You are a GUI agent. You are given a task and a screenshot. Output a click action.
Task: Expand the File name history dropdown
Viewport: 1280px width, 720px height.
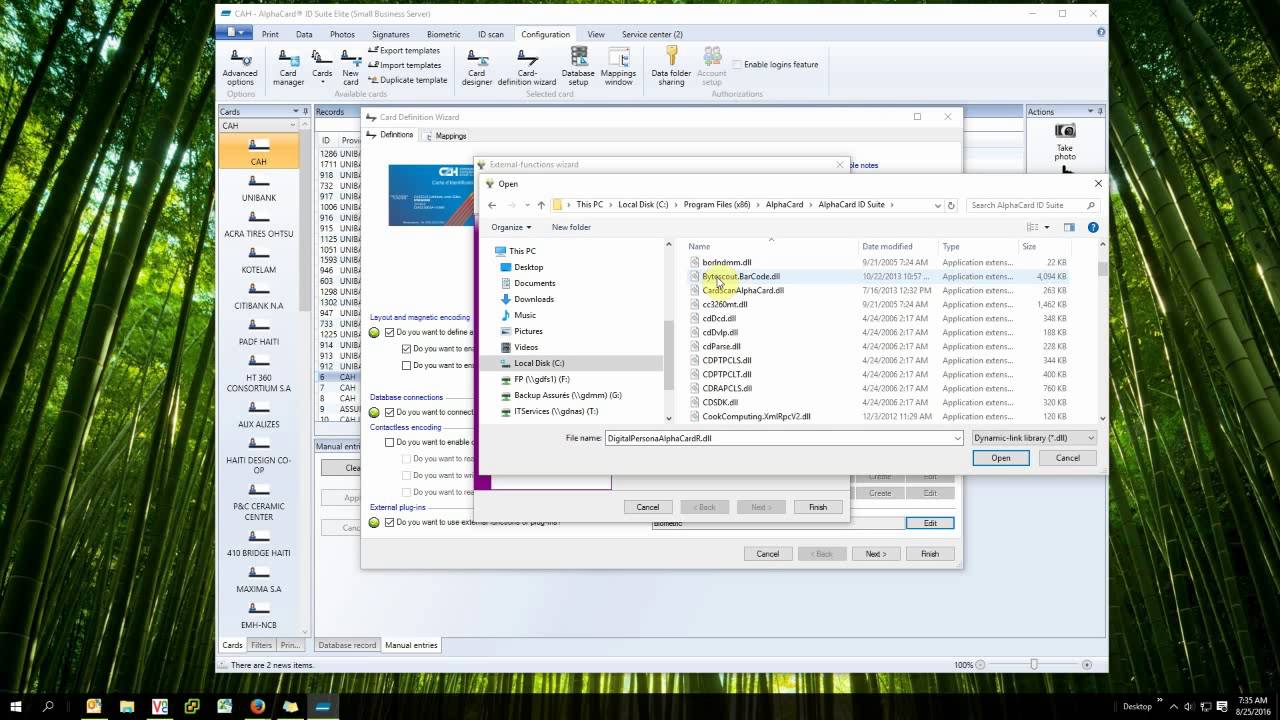point(957,438)
